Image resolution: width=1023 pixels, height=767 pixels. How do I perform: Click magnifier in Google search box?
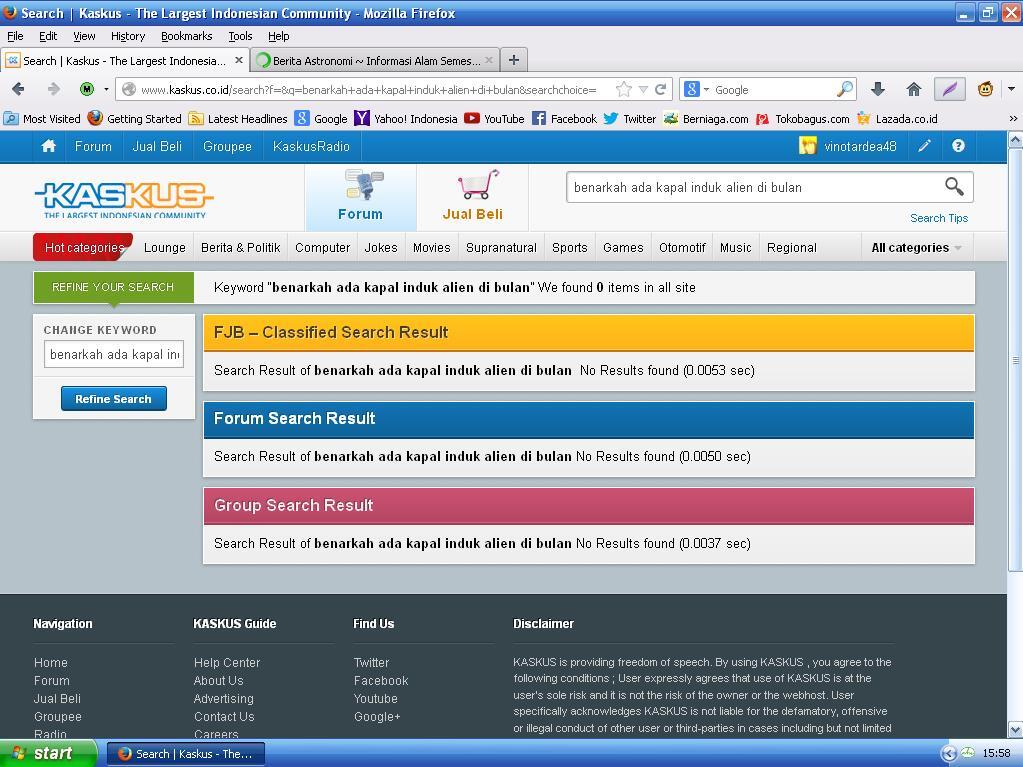pos(844,89)
